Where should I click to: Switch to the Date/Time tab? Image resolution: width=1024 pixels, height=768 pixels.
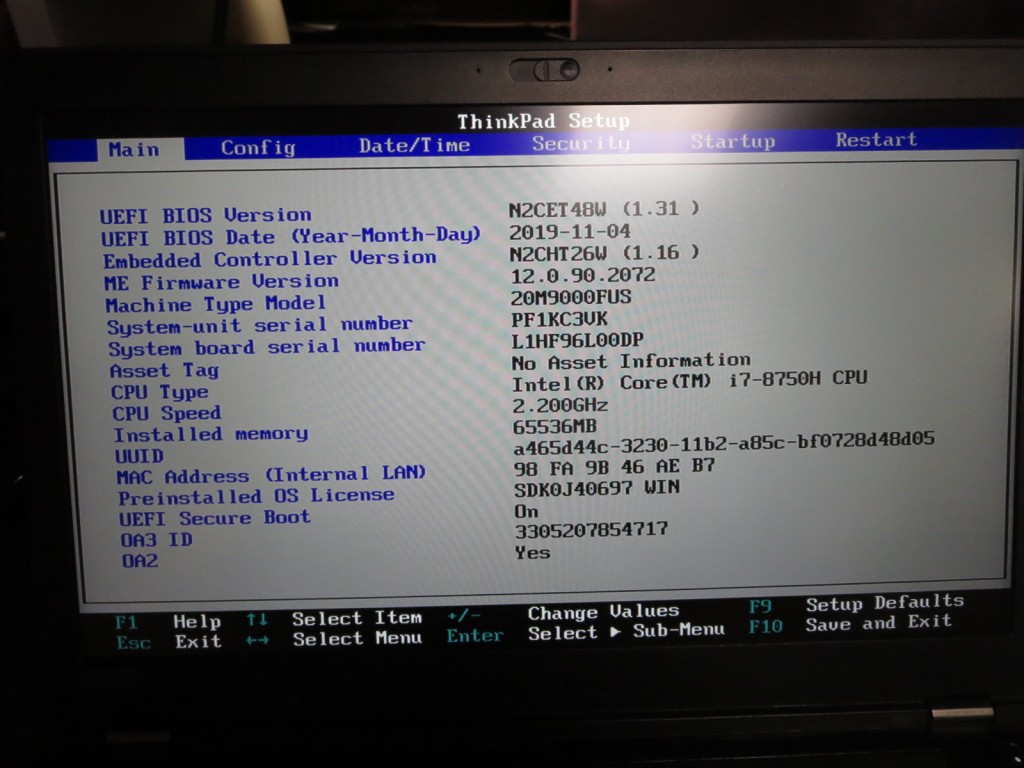[414, 145]
